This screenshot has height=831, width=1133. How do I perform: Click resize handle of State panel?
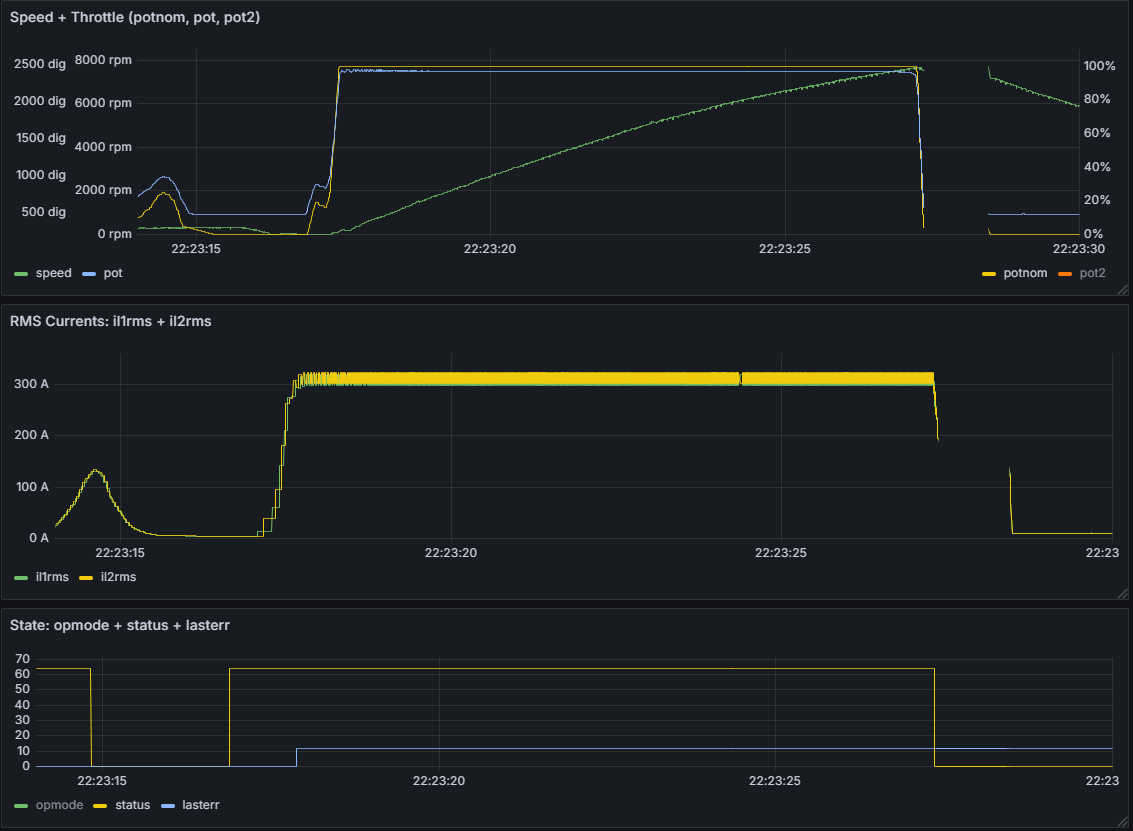(1122, 822)
